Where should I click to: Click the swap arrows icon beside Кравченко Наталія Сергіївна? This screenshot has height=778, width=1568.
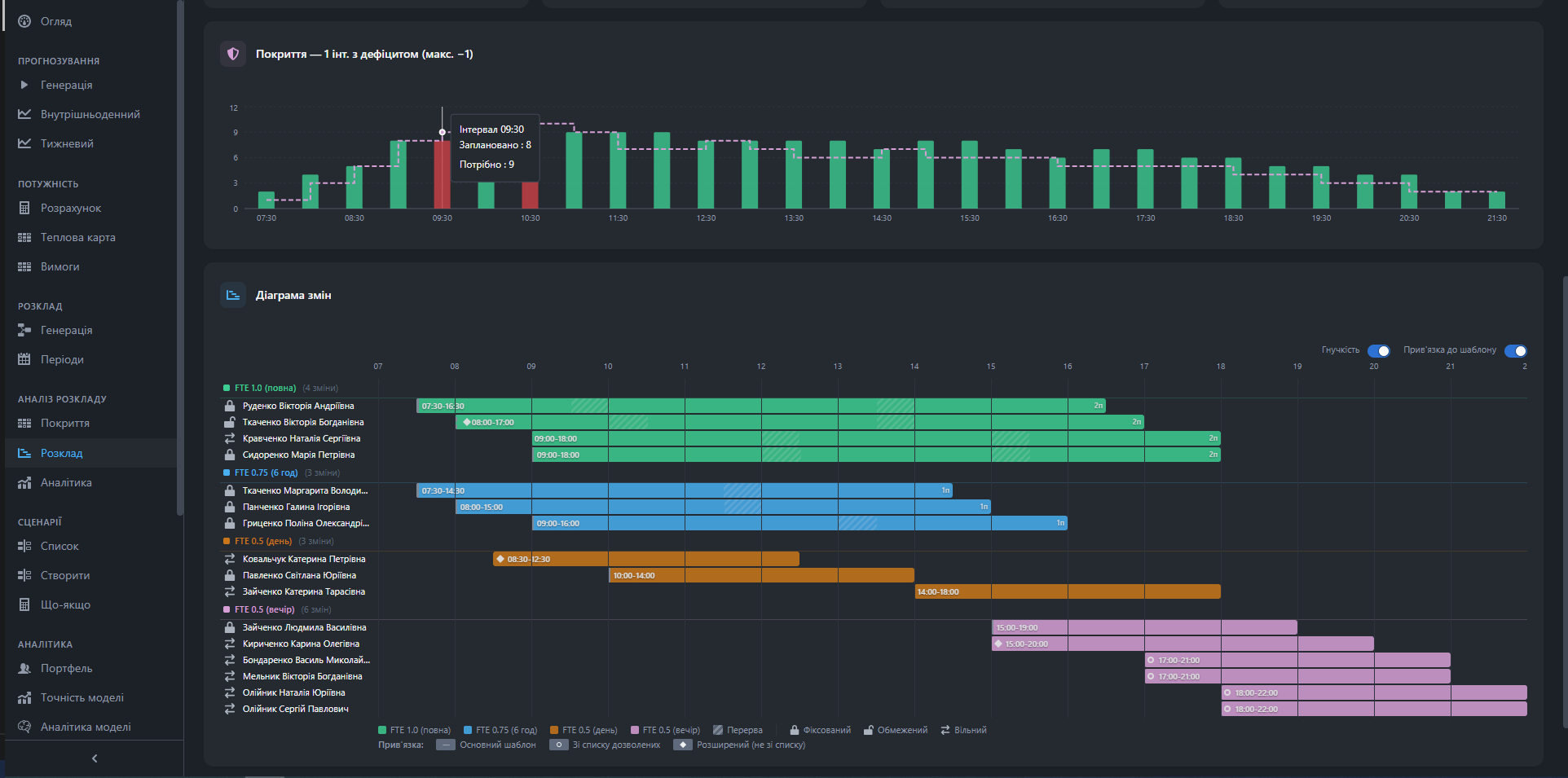pyautogui.click(x=229, y=438)
